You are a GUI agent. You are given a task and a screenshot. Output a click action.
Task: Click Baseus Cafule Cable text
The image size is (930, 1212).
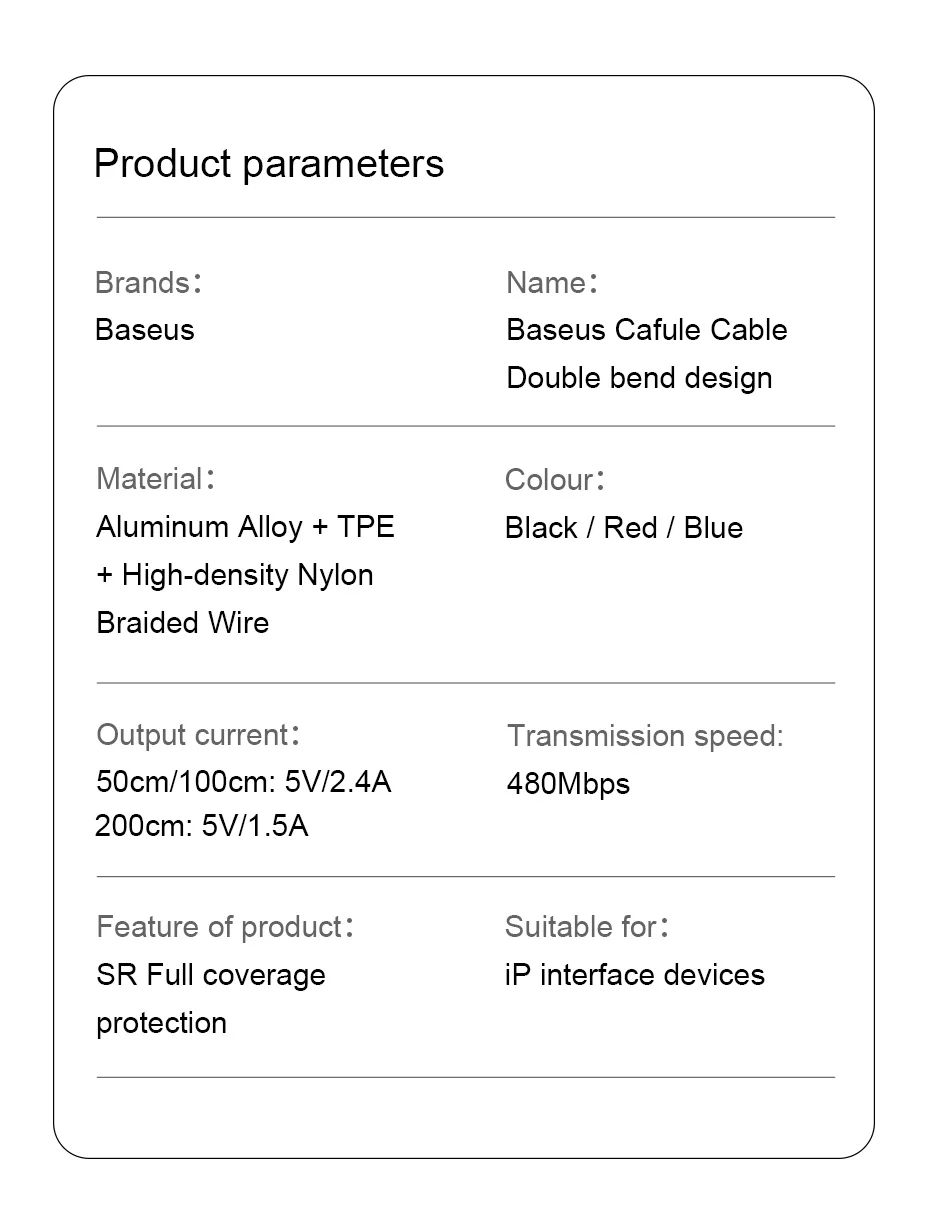point(646,330)
